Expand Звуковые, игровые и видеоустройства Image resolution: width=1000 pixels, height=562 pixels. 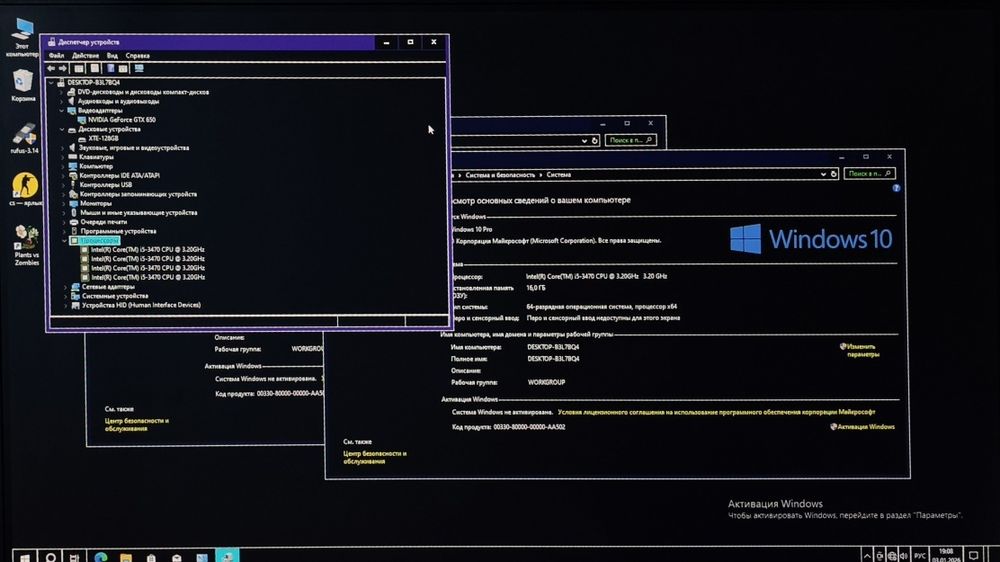click(62, 148)
